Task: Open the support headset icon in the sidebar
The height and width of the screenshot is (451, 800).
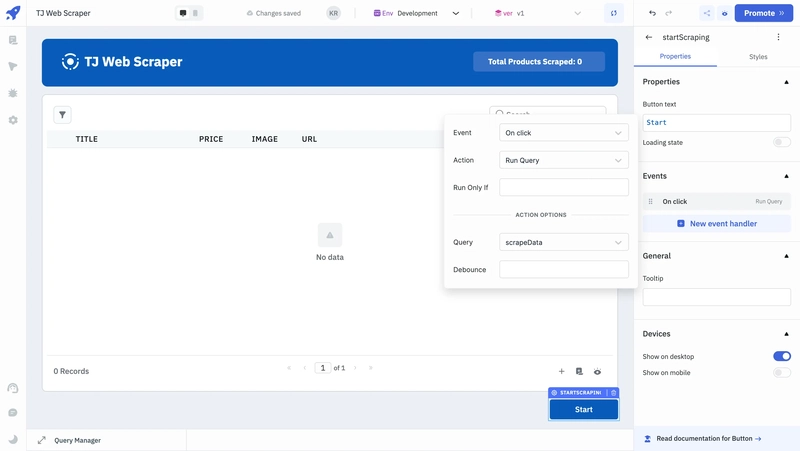Action: [x=13, y=388]
